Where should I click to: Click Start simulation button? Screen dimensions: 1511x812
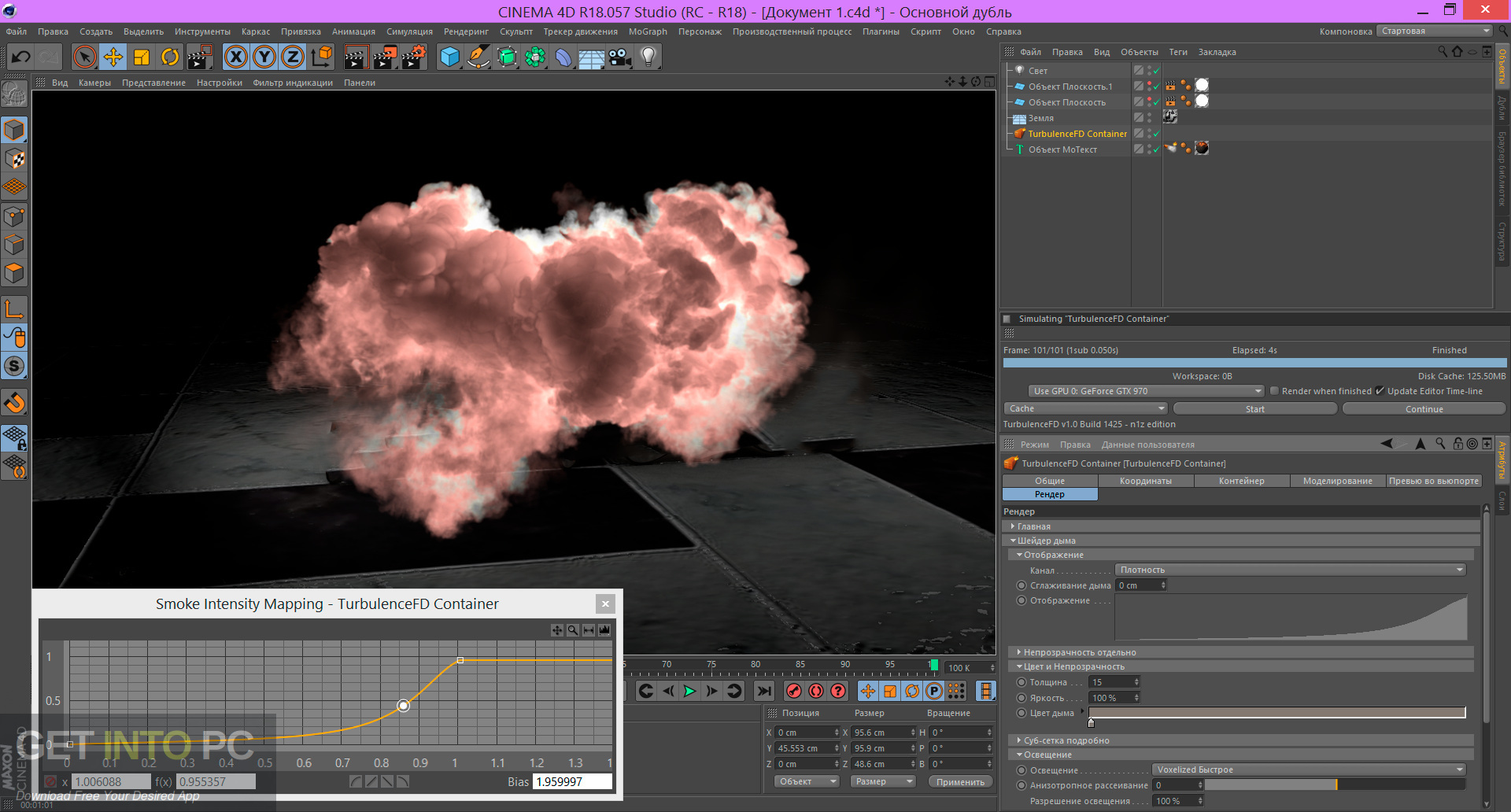tap(1254, 409)
